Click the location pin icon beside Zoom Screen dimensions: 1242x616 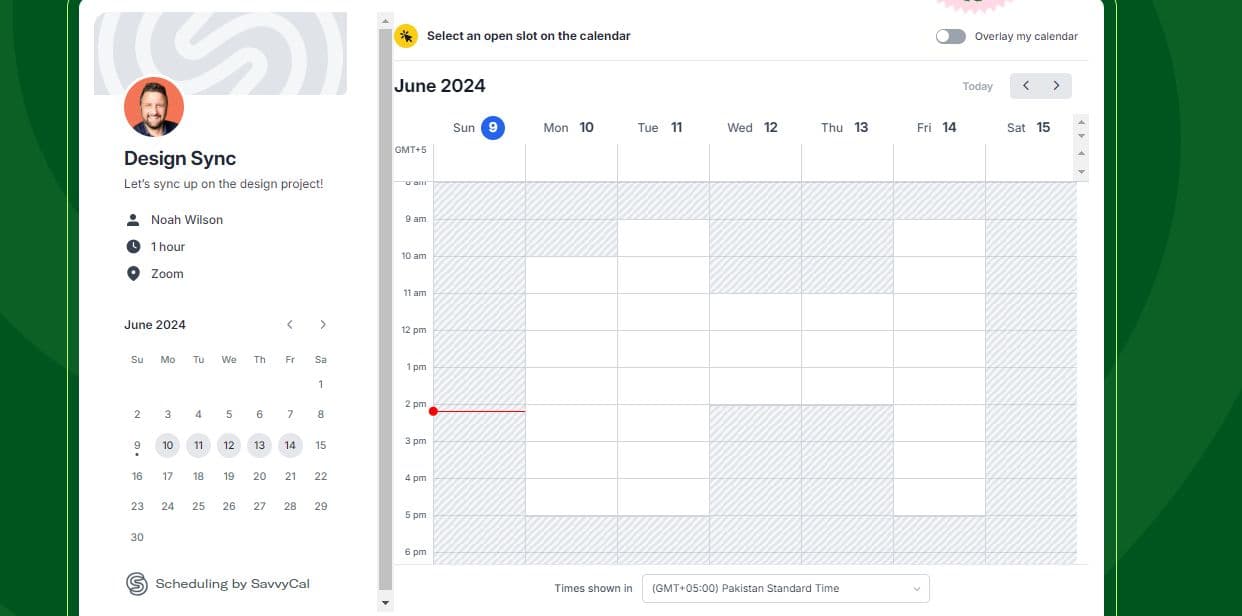133,274
